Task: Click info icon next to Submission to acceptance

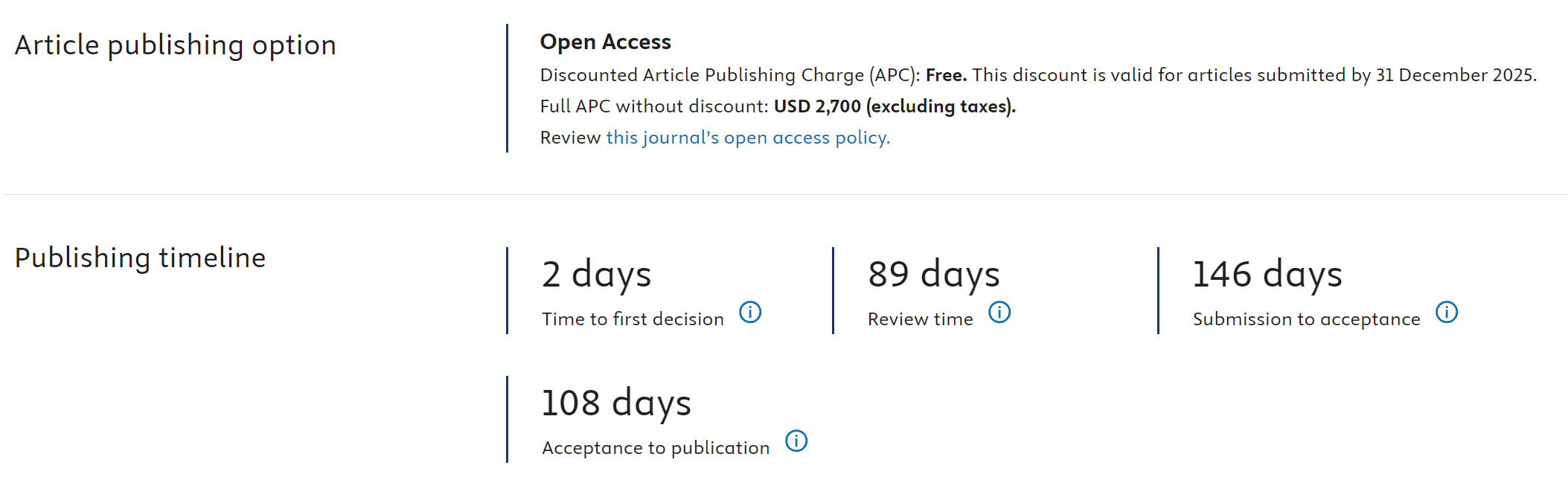Action: pyautogui.click(x=1447, y=312)
